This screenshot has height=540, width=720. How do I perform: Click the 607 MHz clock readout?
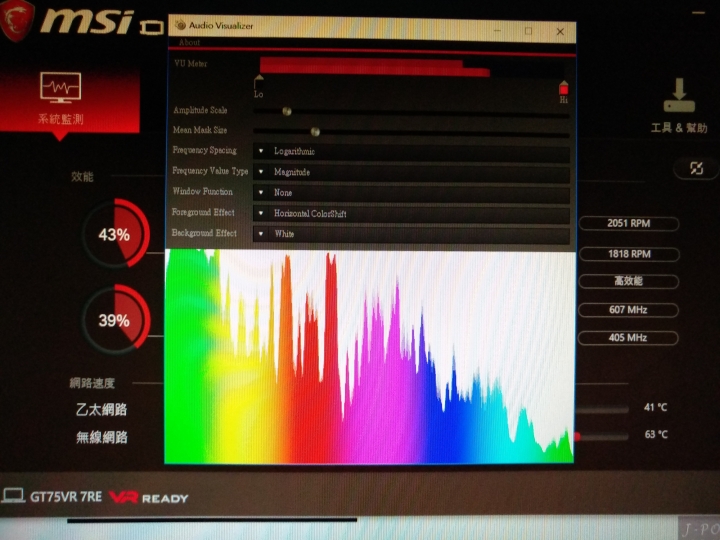pyautogui.click(x=628, y=310)
